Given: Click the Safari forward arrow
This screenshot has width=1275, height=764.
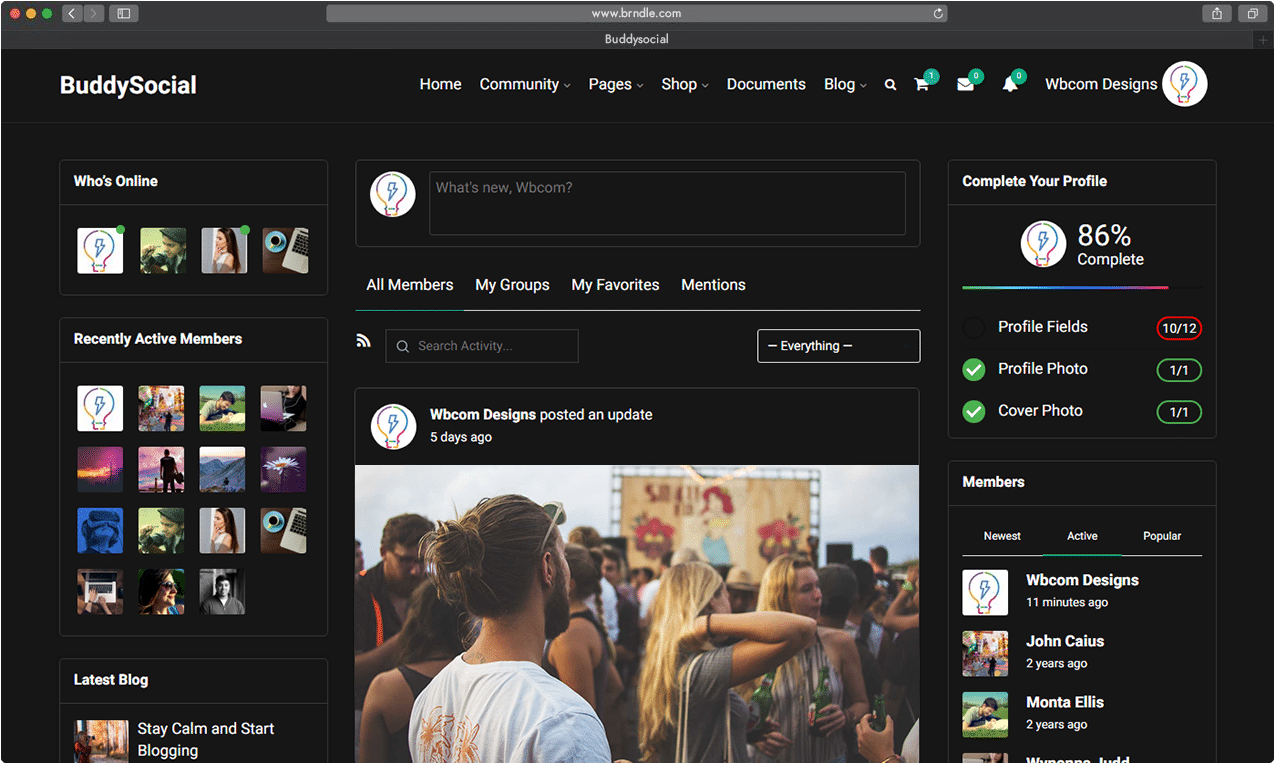Looking at the screenshot, I should [x=94, y=13].
